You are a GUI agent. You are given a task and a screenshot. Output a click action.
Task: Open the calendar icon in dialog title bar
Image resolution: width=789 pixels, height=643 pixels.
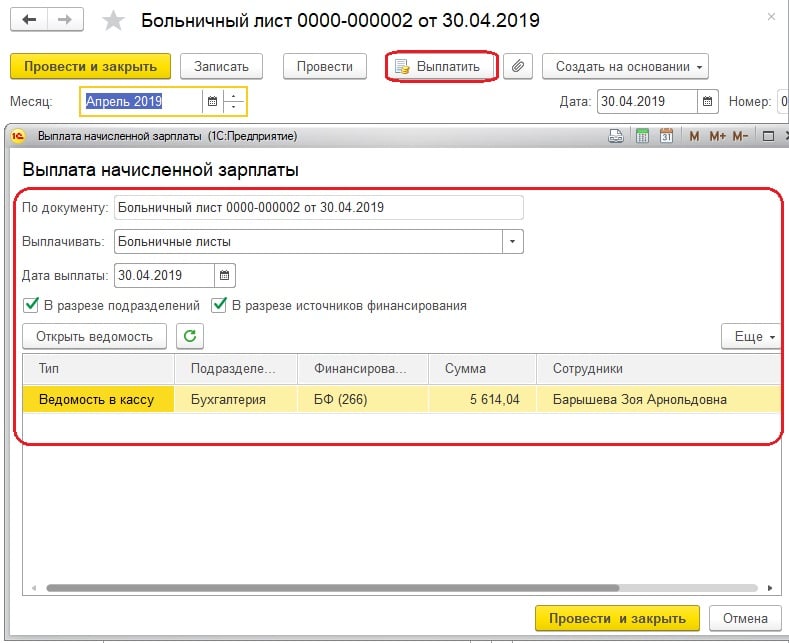[666, 136]
